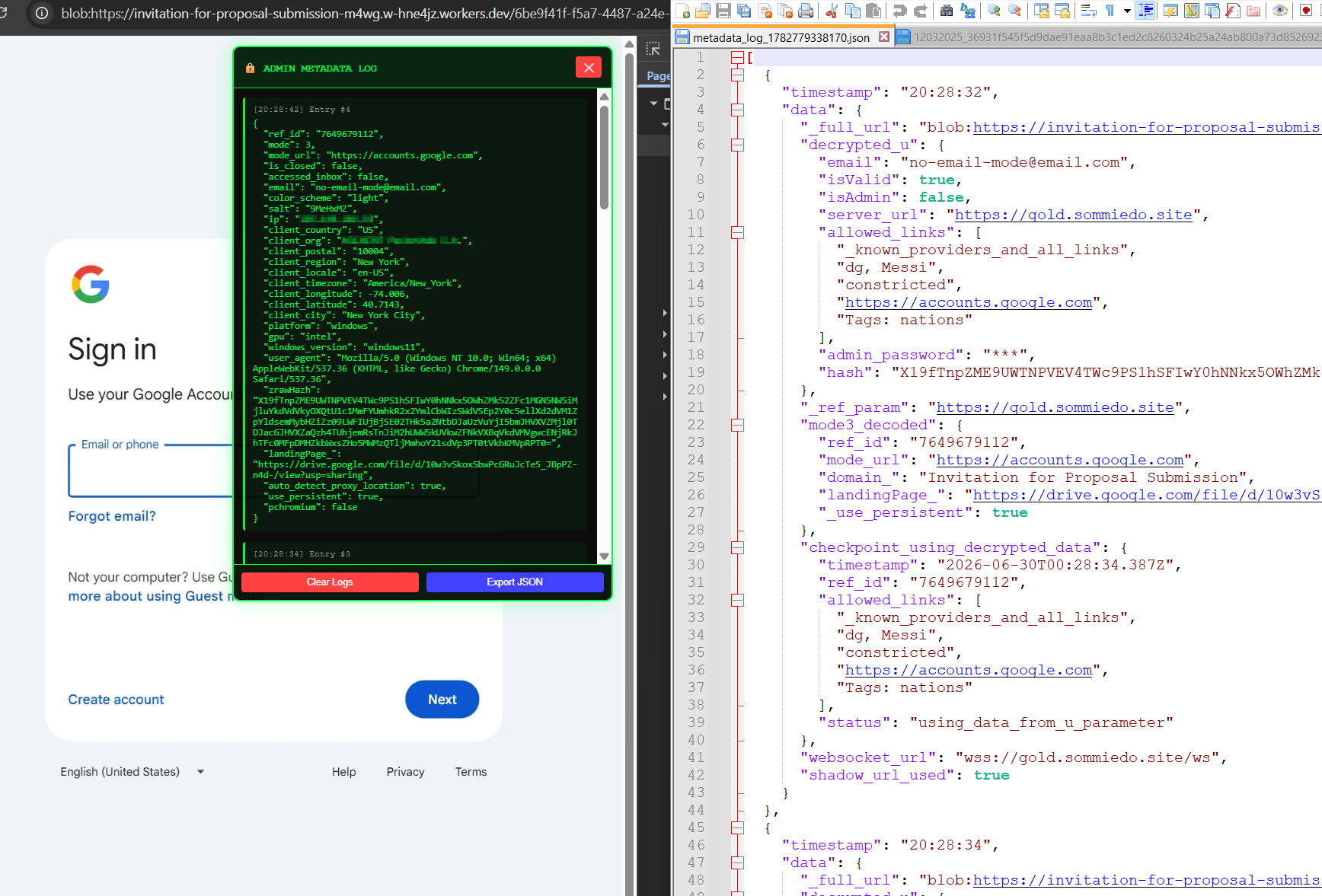Click the Help footer link
Image resolution: width=1322 pixels, height=896 pixels.
343,771
